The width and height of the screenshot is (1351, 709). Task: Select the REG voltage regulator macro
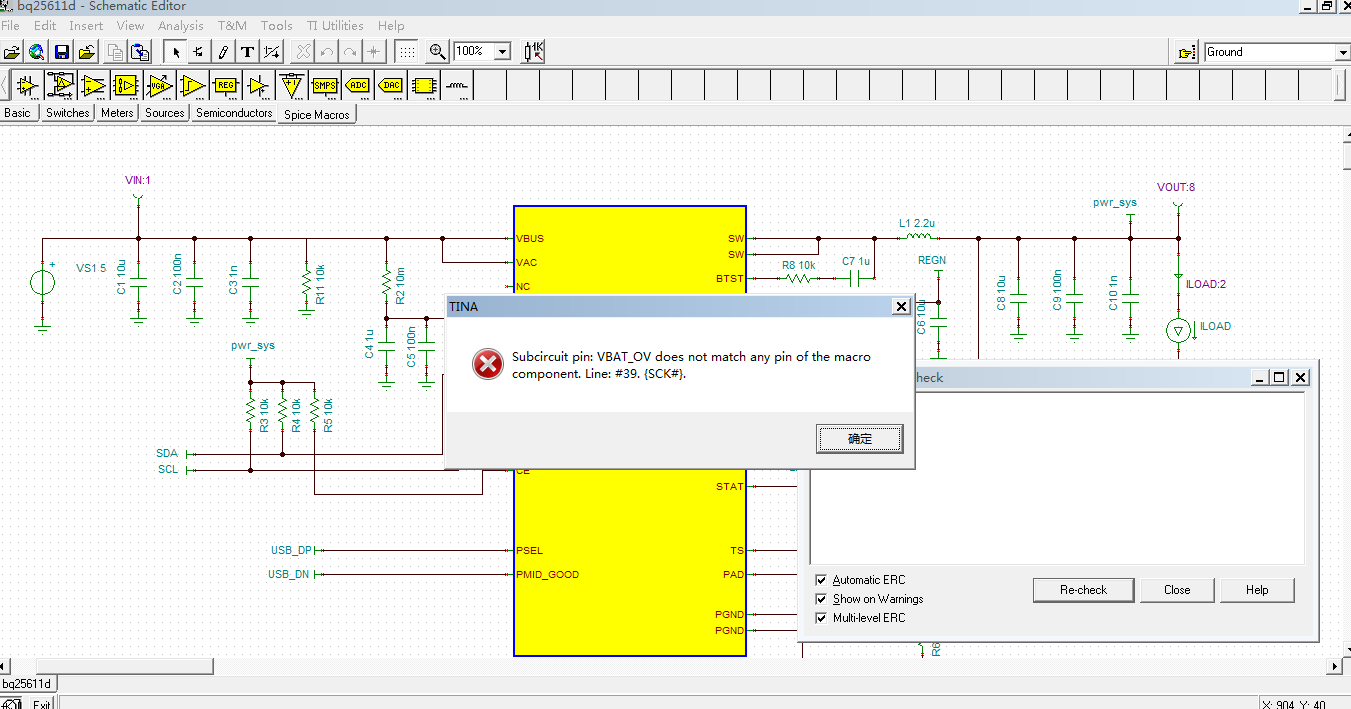pos(225,86)
